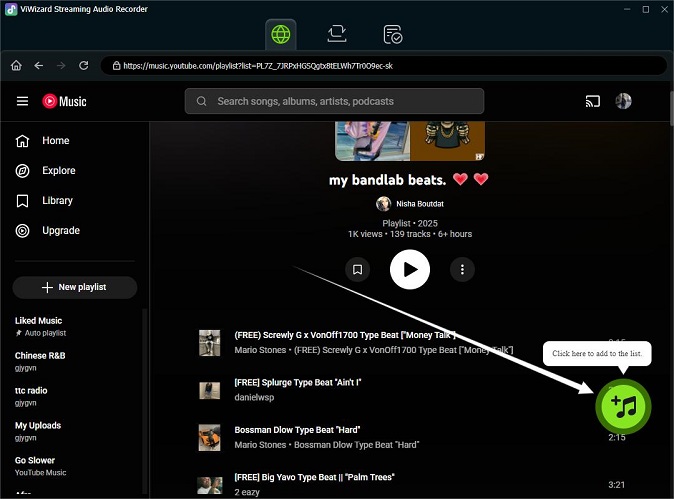Click the Nisha Boutdat author link
This screenshot has height=499, width=674.
pos(420,204)
